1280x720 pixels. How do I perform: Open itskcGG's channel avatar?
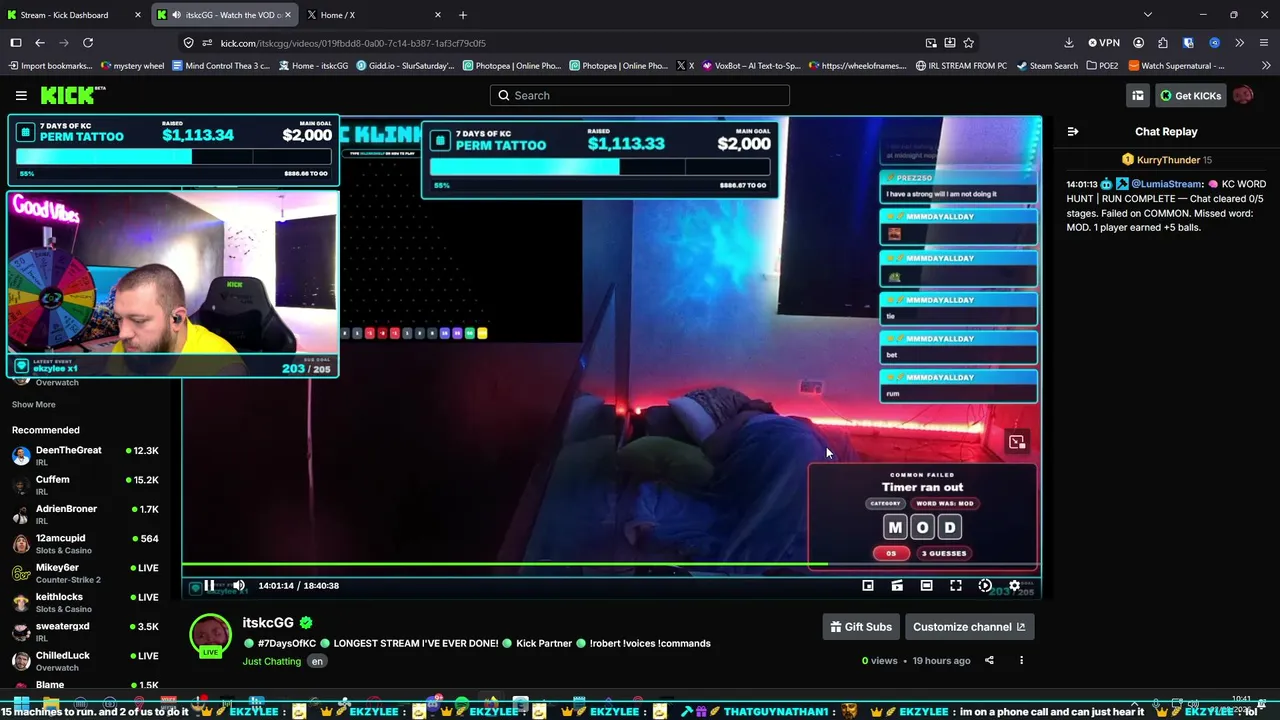pos(210,636)
